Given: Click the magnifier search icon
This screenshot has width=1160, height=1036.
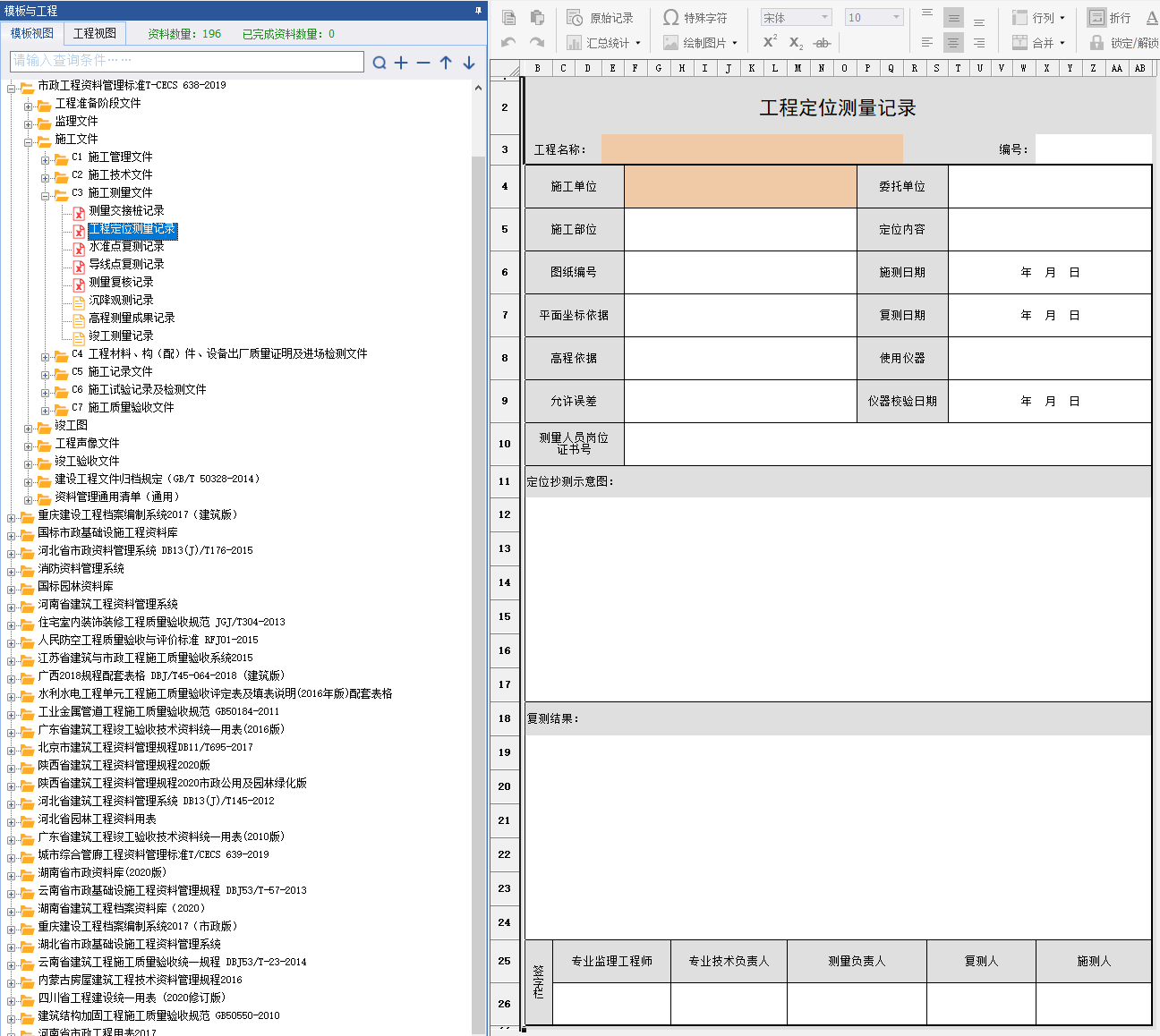Looking at the screenshot, I should tap(380, 63).
